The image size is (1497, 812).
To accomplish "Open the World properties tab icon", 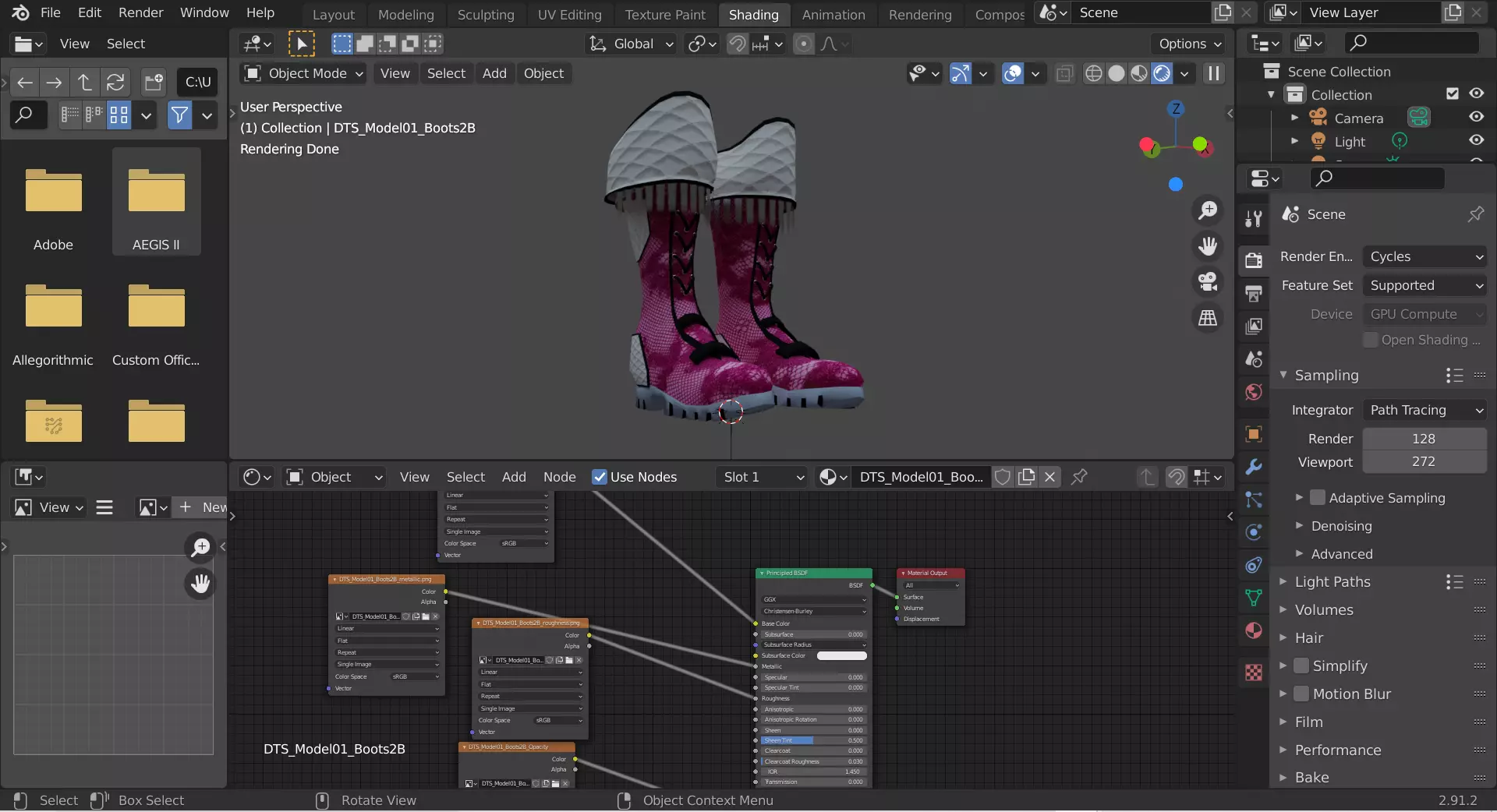I will tap(1254, 392).
